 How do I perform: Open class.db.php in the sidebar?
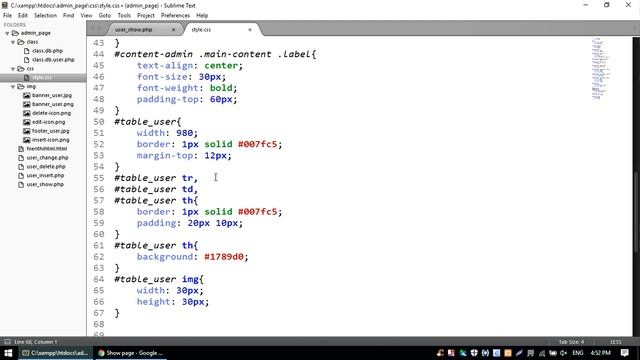47,51
